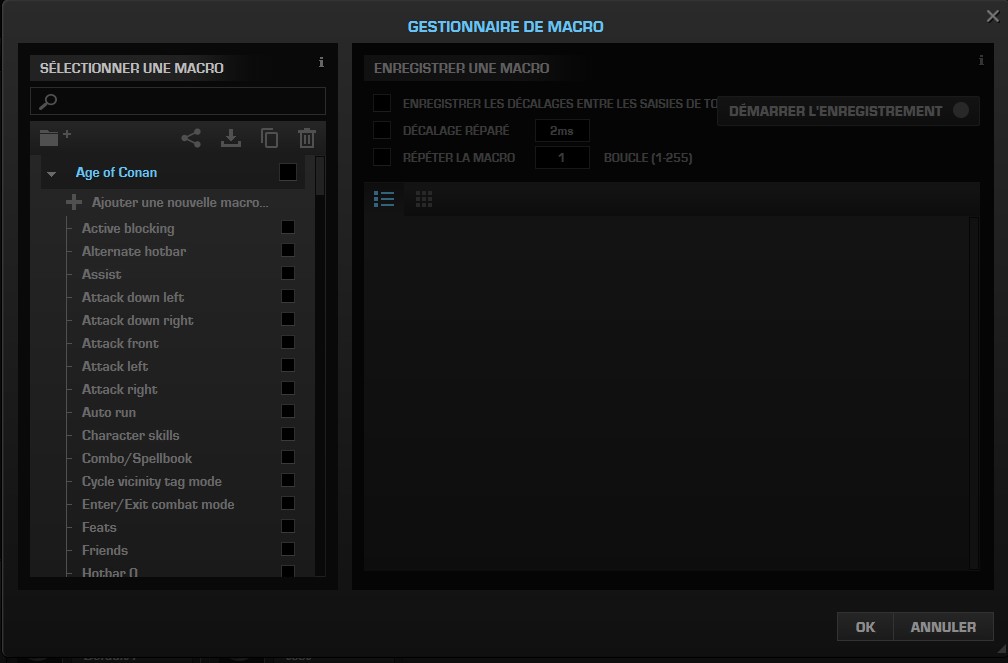Image resolution: width=1008 pixels, height=663 pixels.
Task: Click the macro search input field
Action: pyautogui.click(x=185, y=101)
